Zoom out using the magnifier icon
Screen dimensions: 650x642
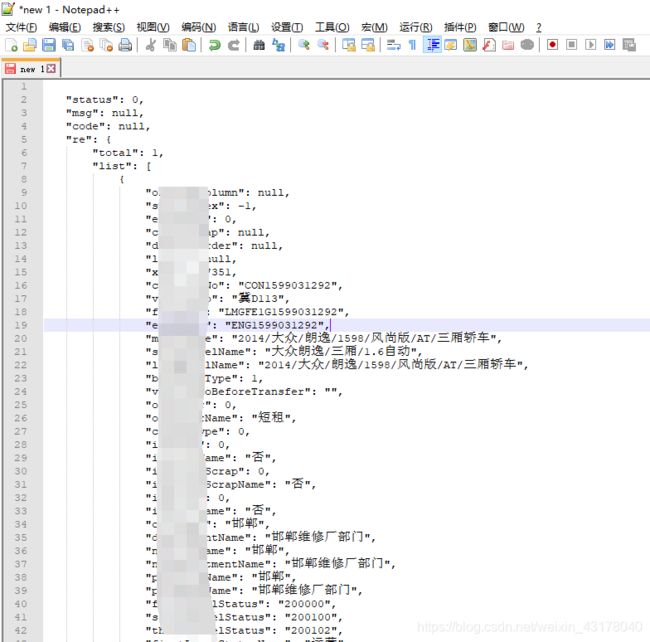(323, 45)
